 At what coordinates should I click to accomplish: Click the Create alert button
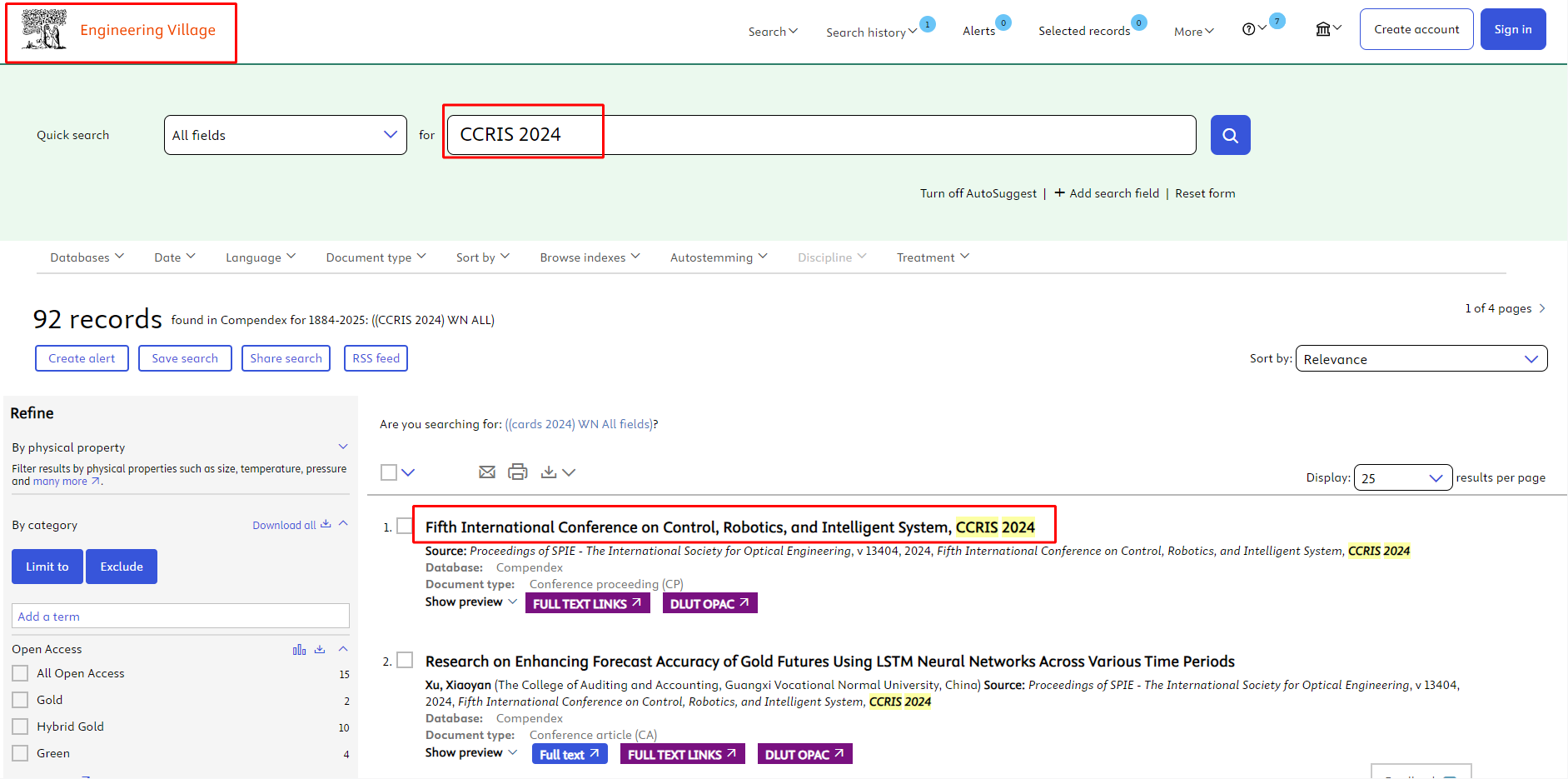[82, 358]
